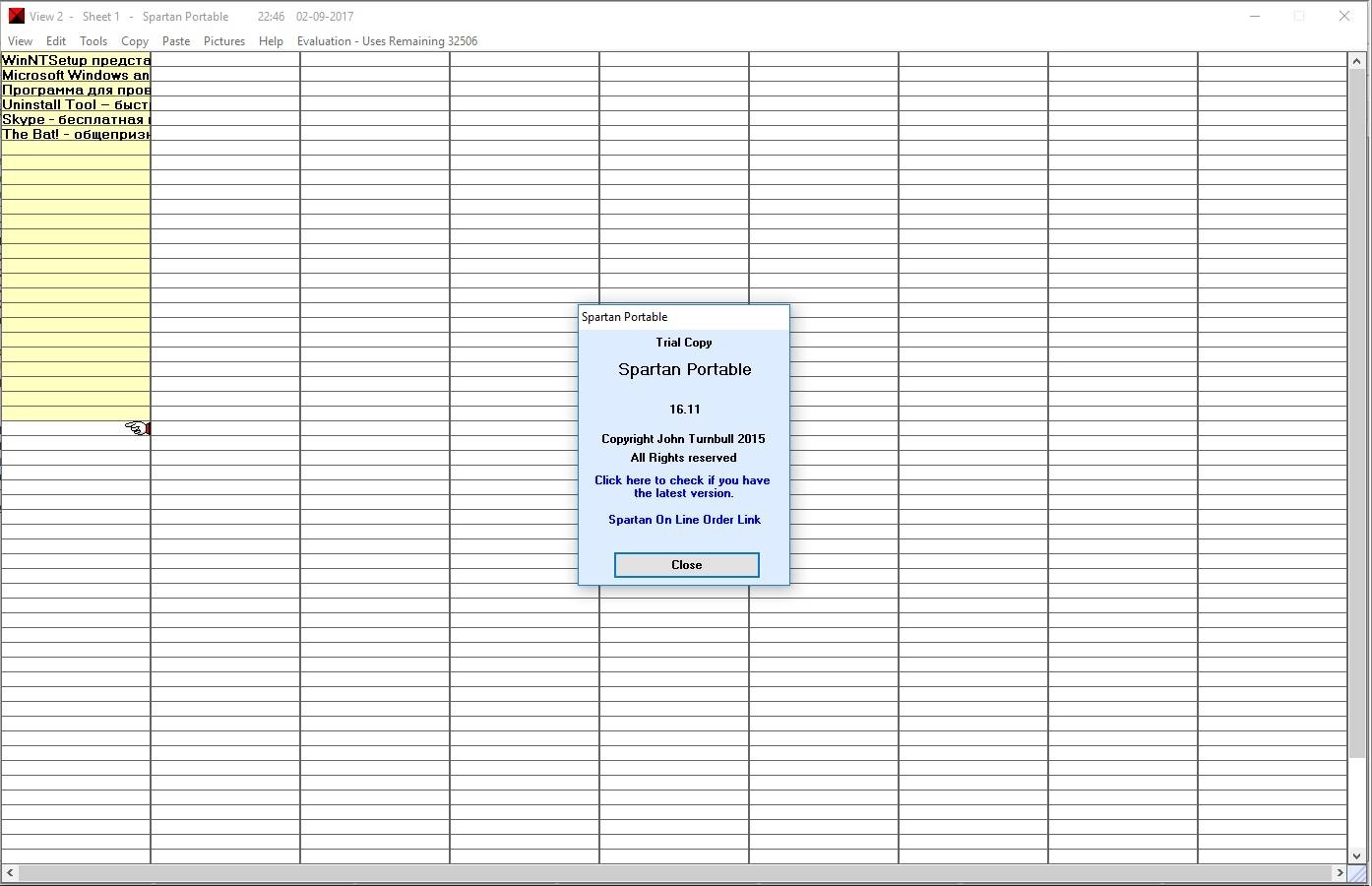Select cell starting with The Bat!

click(x=76, y=134)
